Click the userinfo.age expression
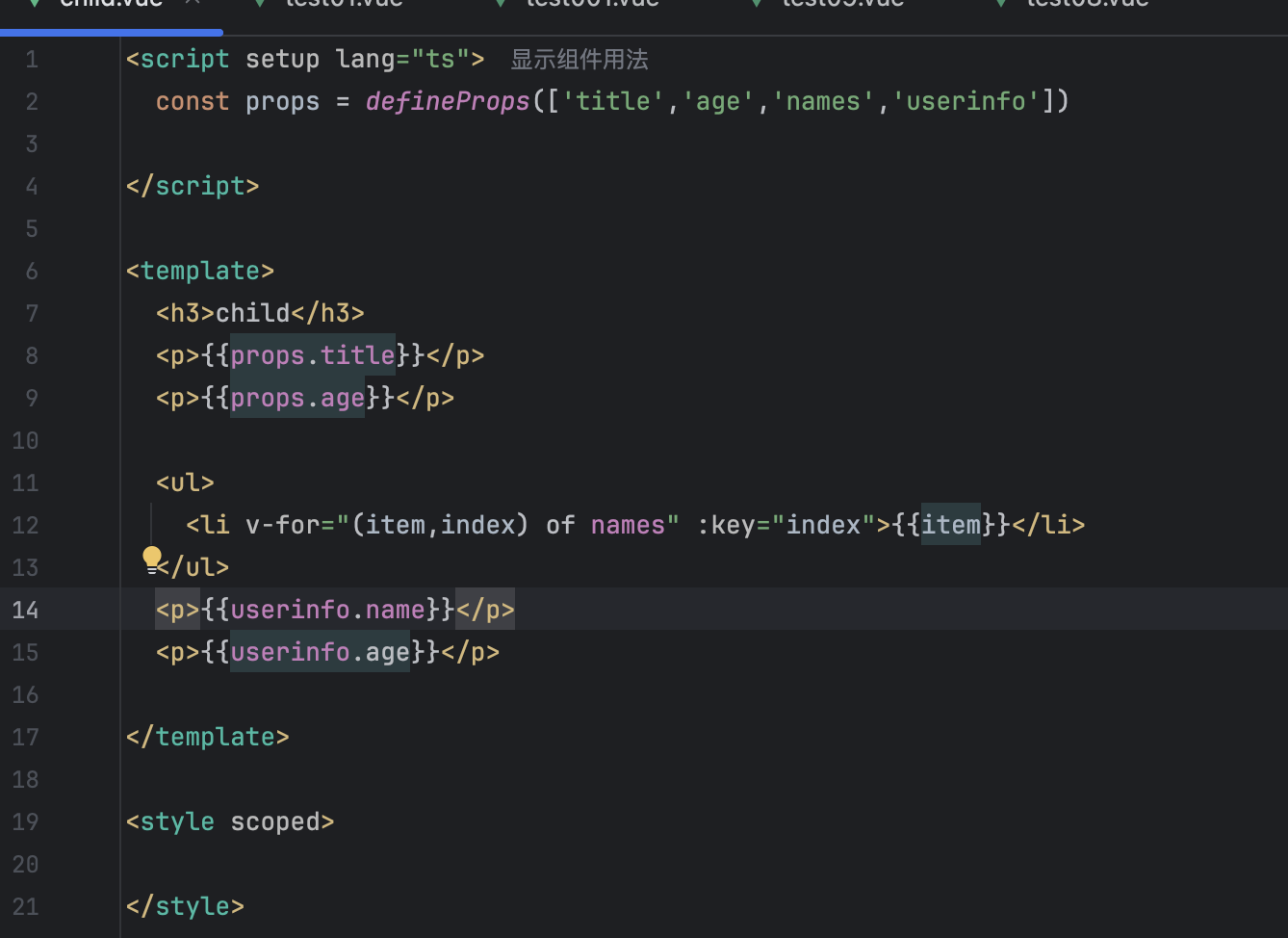Viewport: 1288px width, 938px height. point(320,652)
